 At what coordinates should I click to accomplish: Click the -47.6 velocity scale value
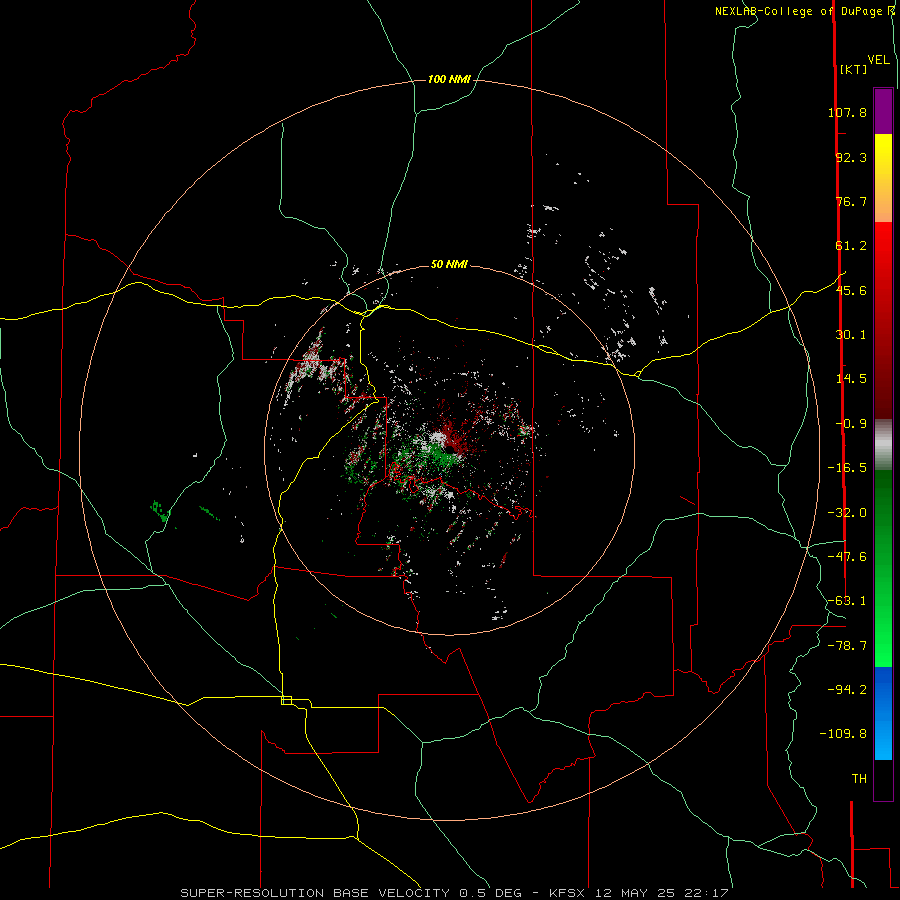point(848,557)
